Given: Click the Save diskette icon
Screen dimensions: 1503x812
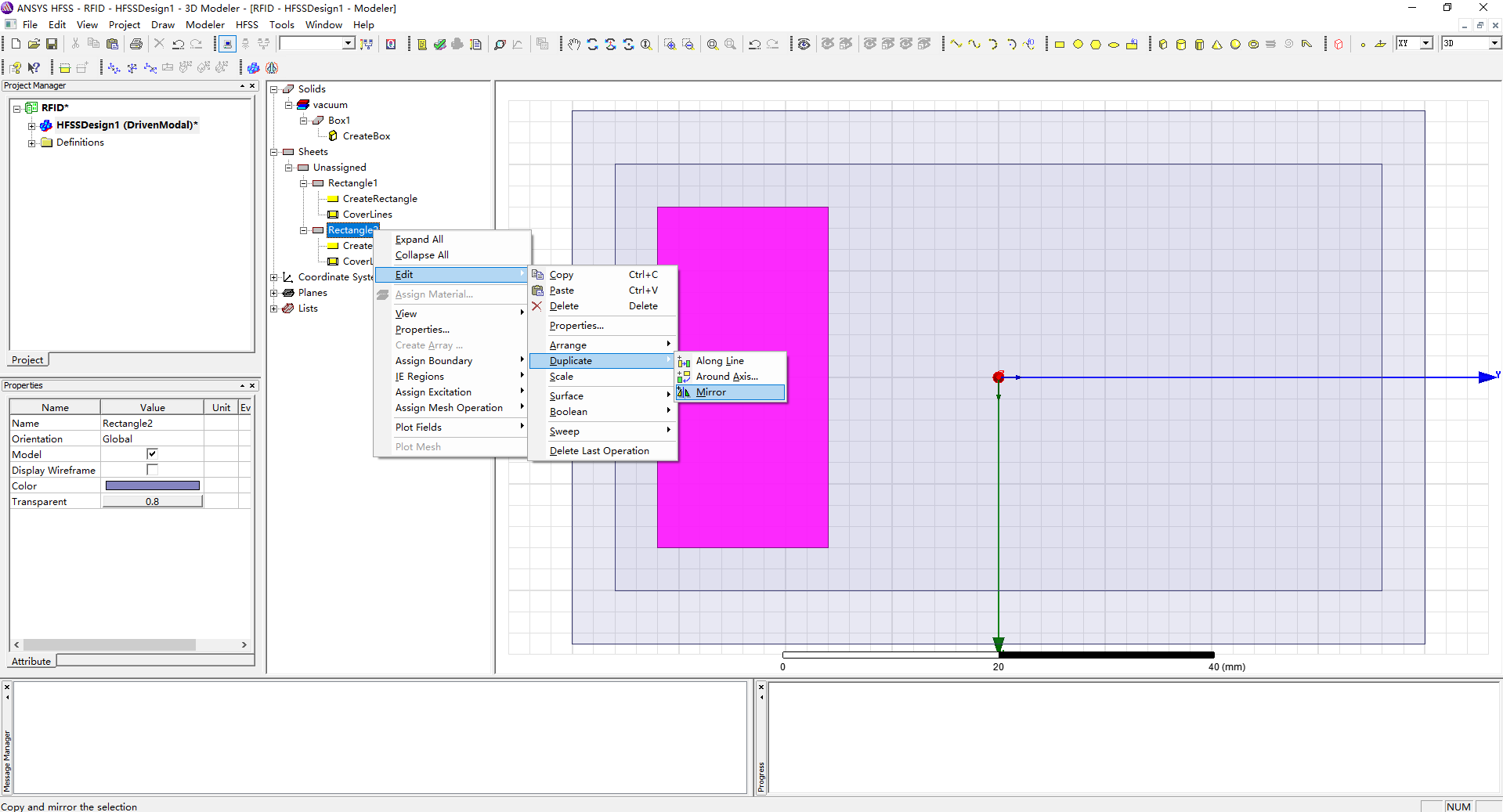Looking at the screenshot, I should pos(52,45).
